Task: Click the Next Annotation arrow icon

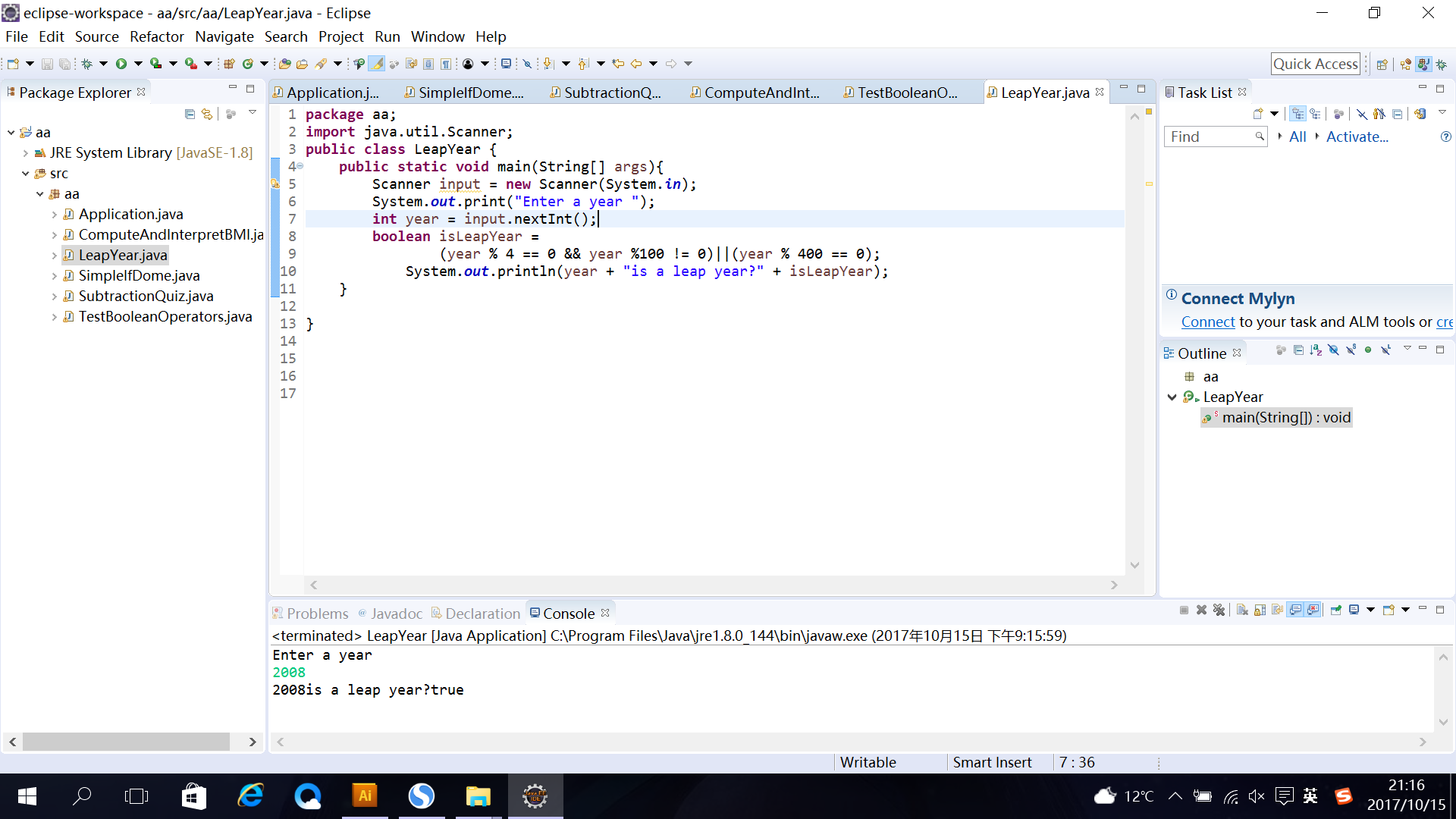Action: tap(548, 64)
